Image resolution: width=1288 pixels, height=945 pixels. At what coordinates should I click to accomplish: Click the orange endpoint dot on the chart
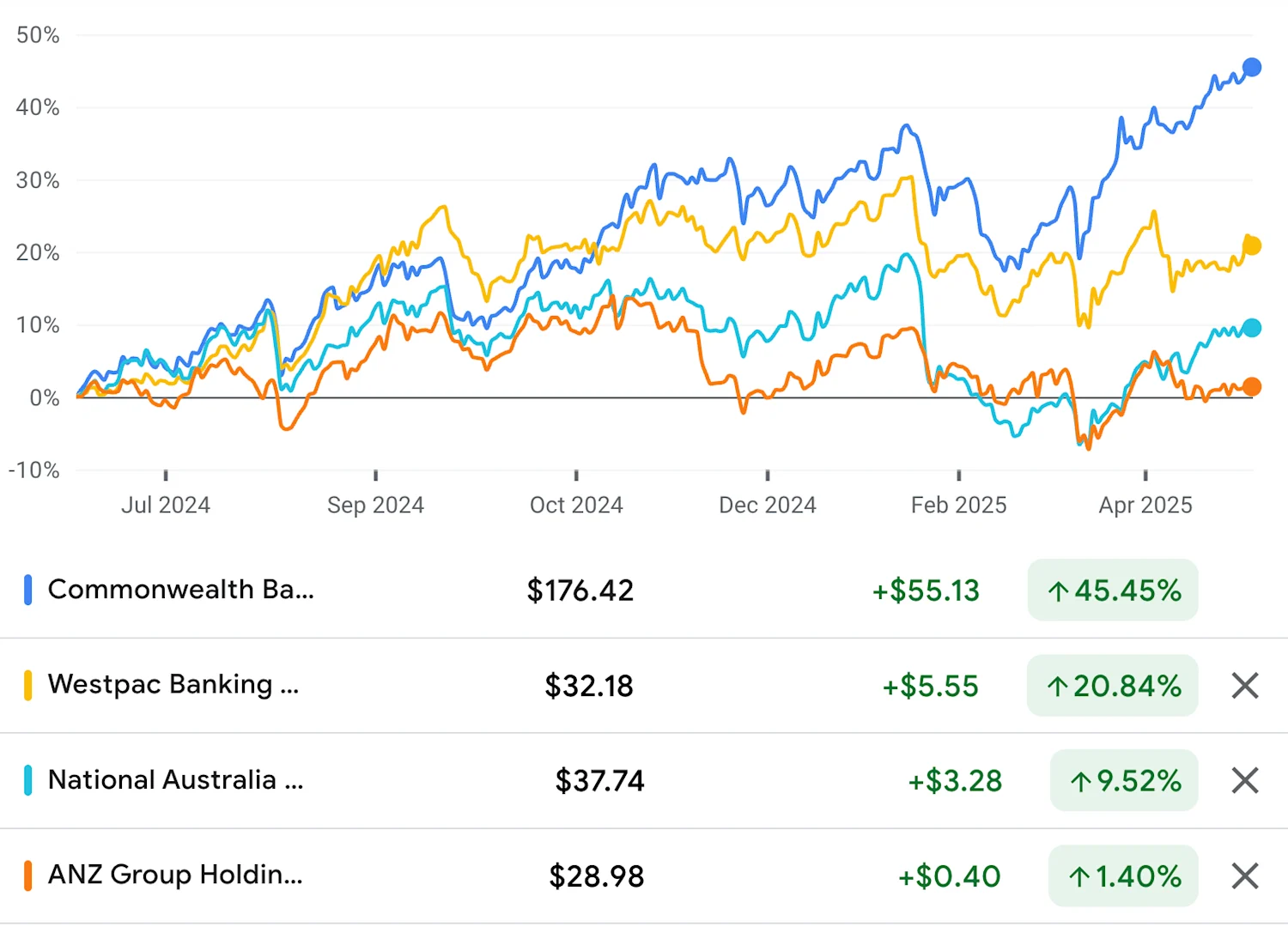click(x=1252, y=387)
